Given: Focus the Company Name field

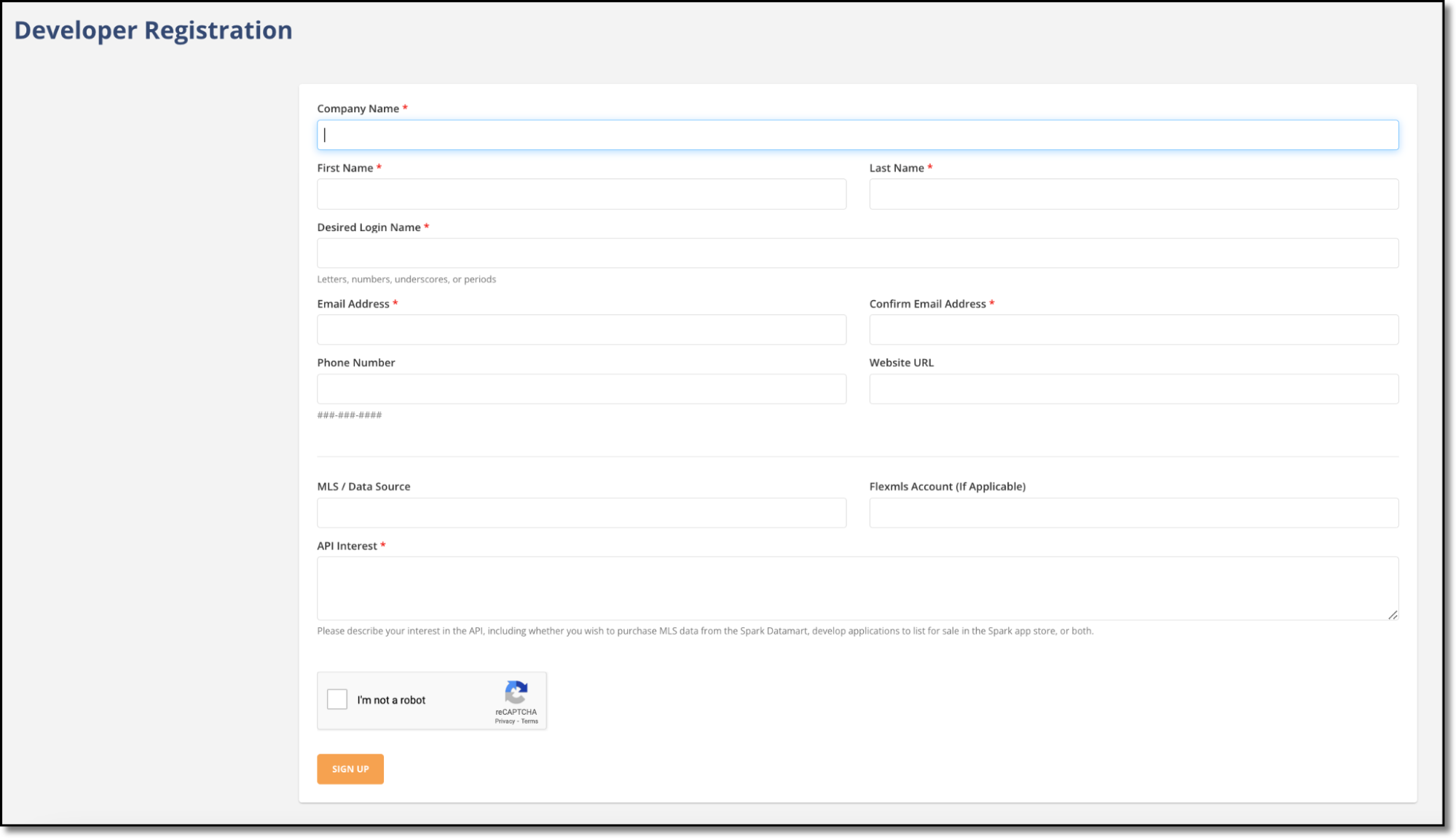Looking at the screenshot, I should [857, 135].
